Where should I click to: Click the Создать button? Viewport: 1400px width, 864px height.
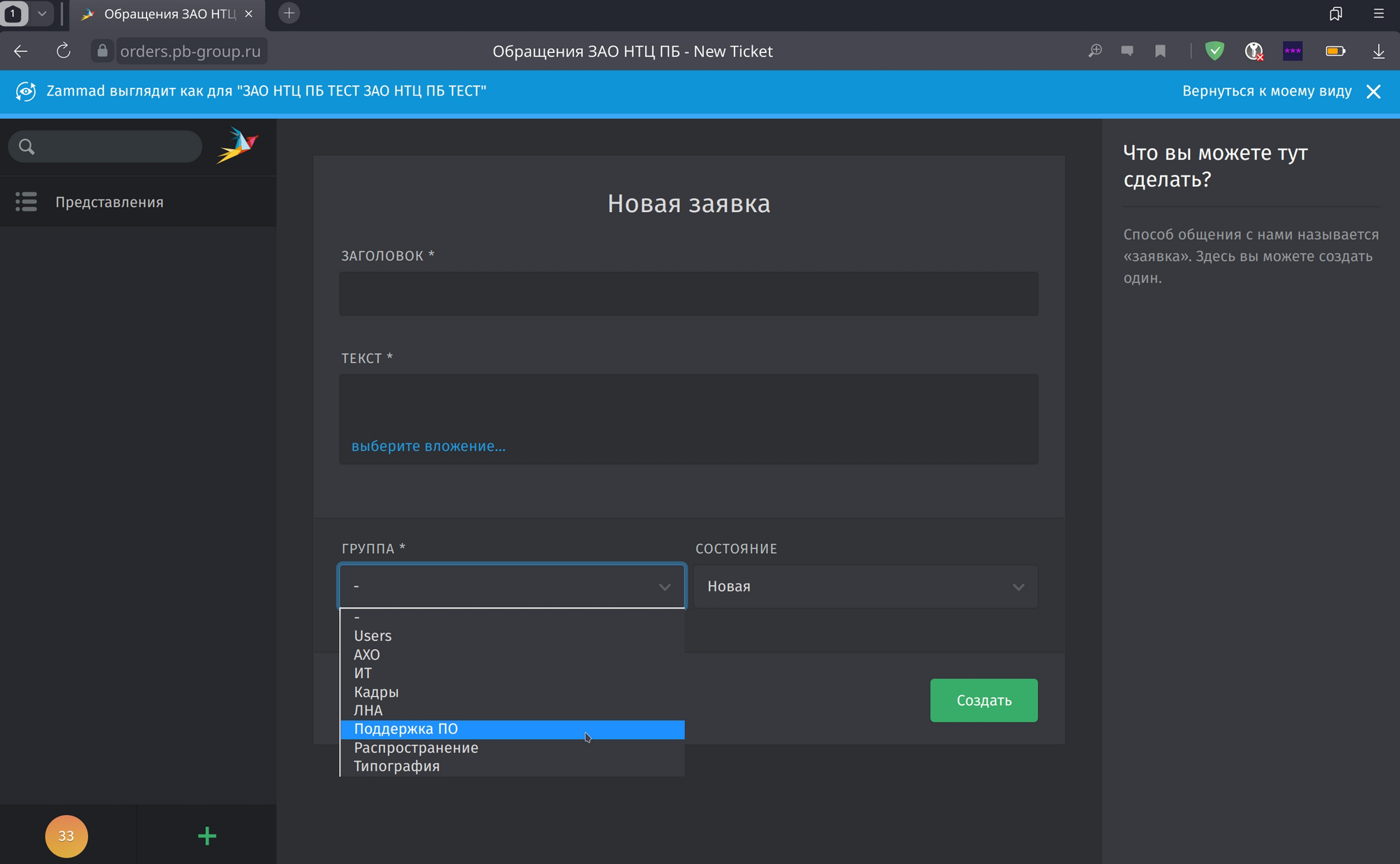pyautogui.click(x=984, y=700)
